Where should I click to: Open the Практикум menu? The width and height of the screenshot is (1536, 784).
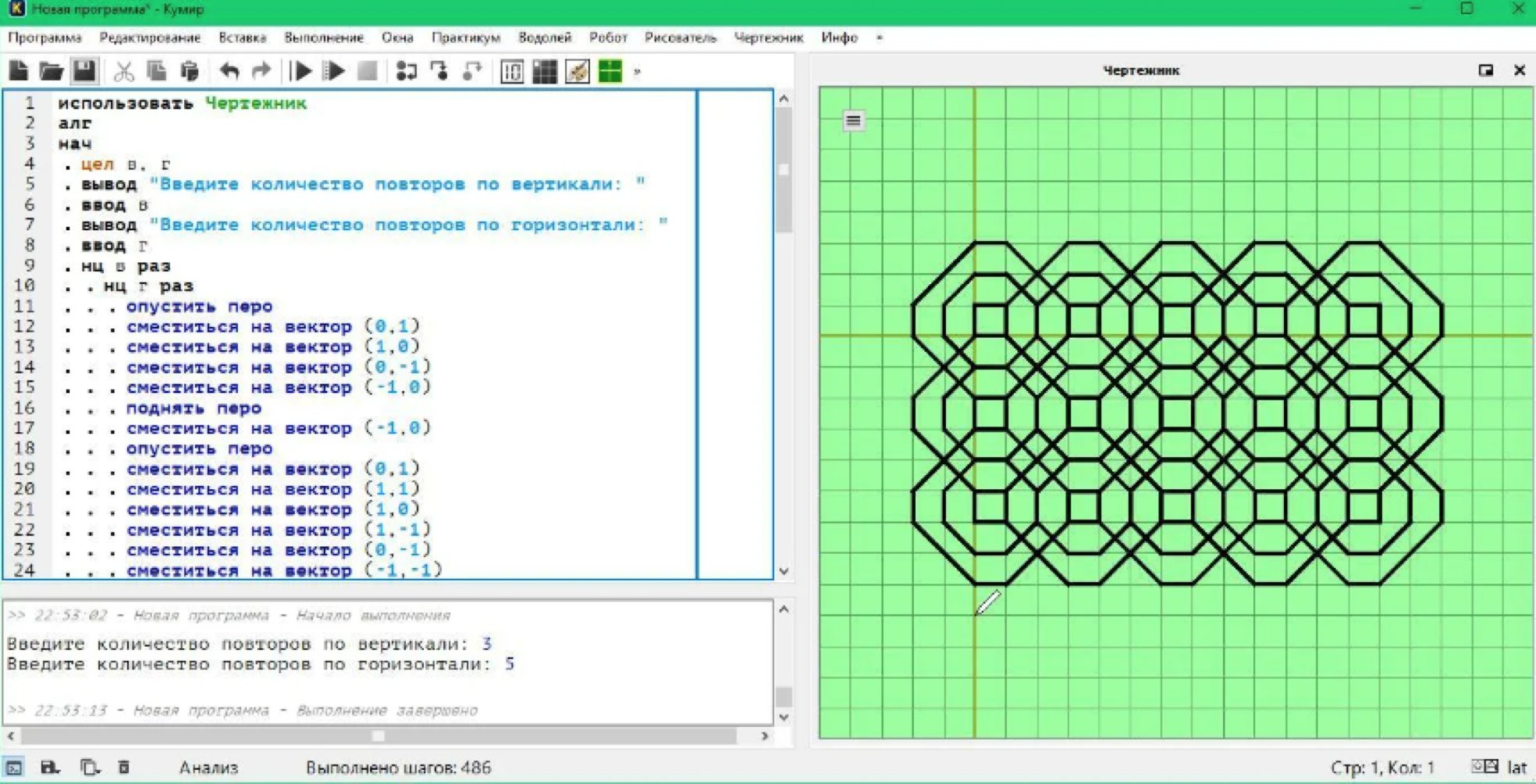coord(466,37)
